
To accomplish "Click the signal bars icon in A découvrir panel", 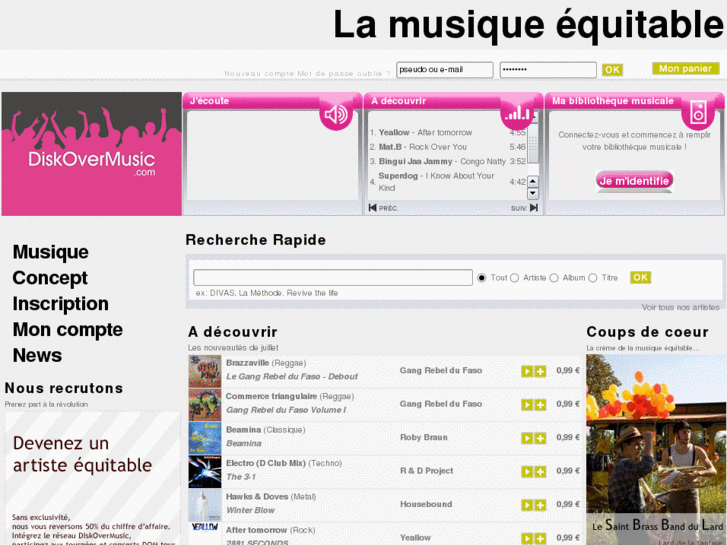I will pyautogui.click(x=517, y=114).
